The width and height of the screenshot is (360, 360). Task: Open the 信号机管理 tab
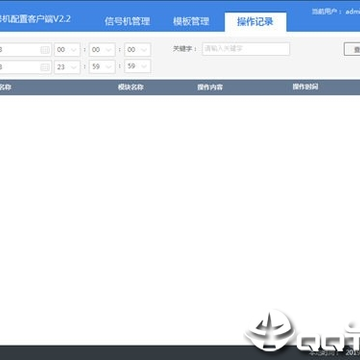click(127, 21)
